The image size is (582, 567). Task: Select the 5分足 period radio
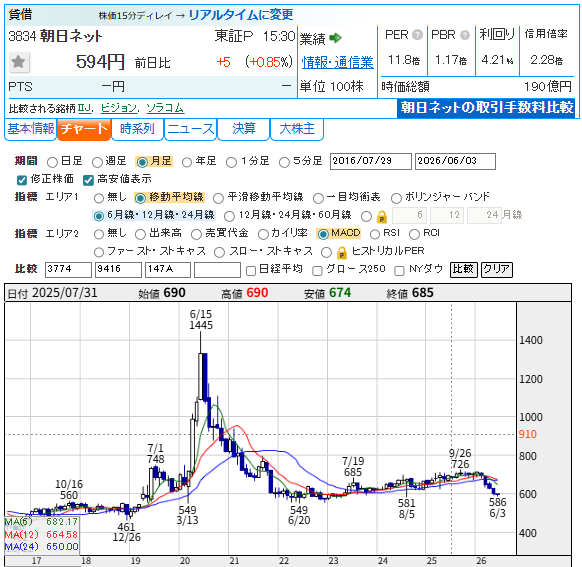coord(284,162)
